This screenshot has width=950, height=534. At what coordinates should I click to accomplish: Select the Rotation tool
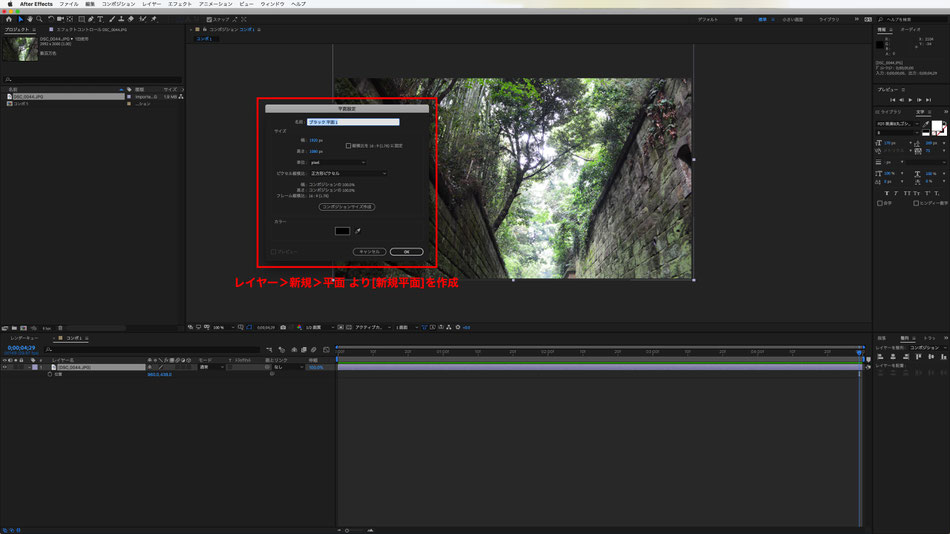pos(51,19)
